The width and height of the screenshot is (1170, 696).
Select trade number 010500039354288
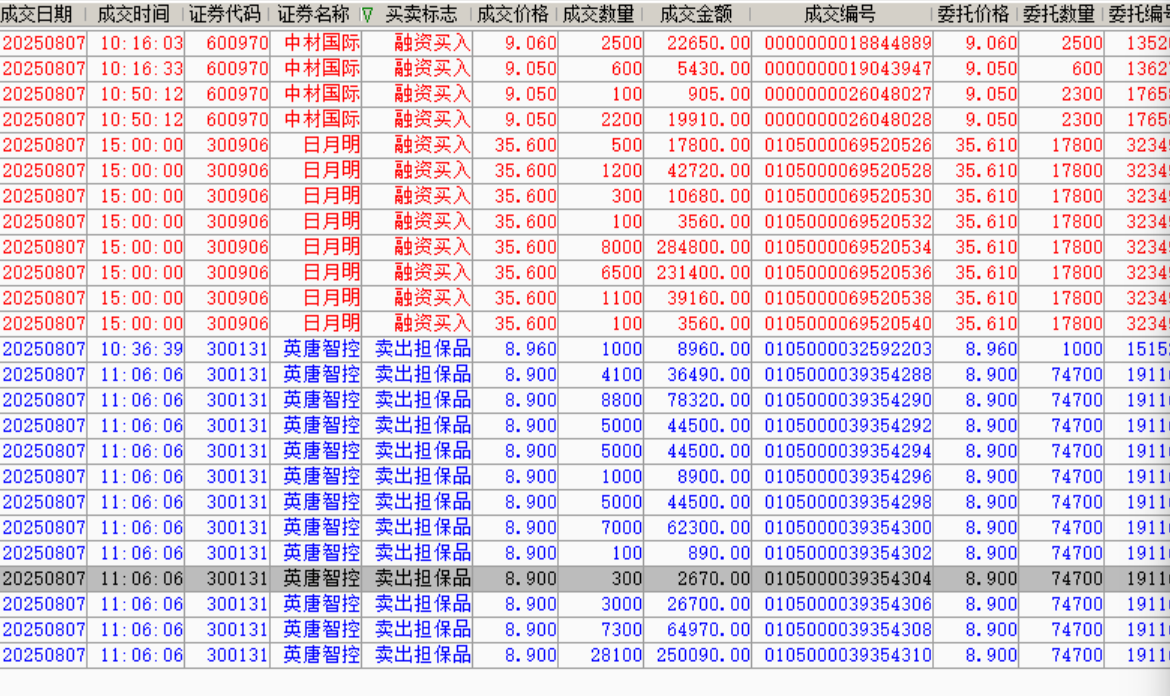click(x=848, y=374)
